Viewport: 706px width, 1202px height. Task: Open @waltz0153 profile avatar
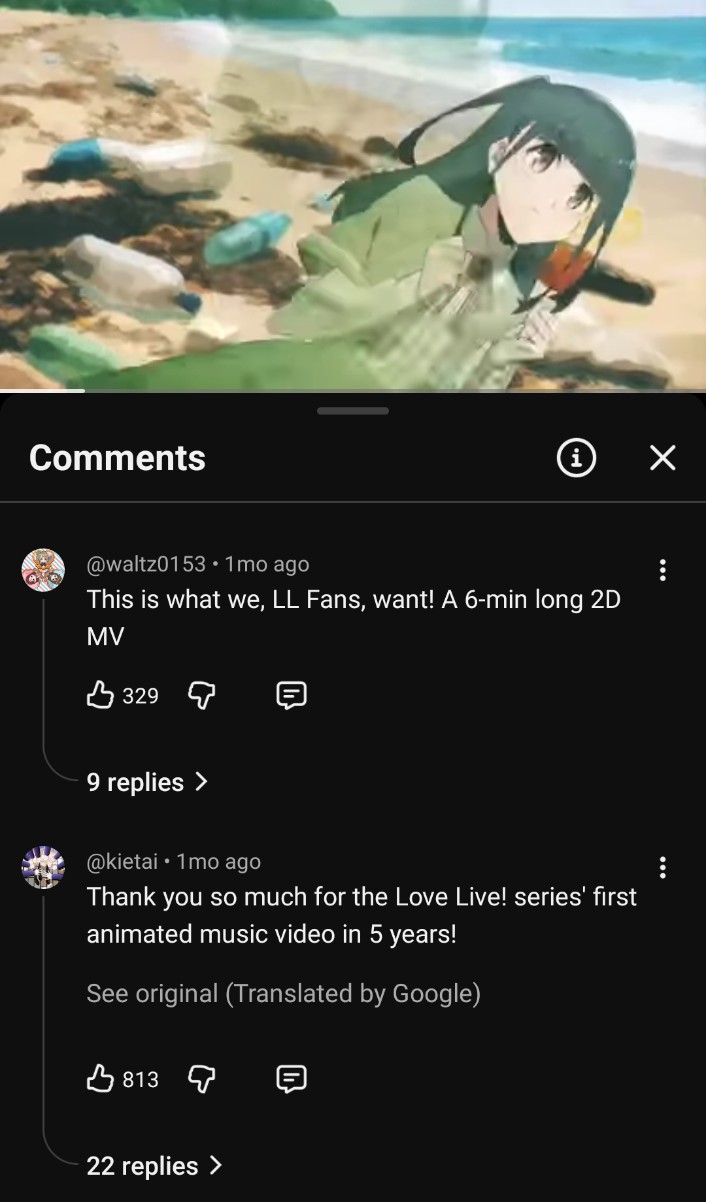click(x=43, y=570)
